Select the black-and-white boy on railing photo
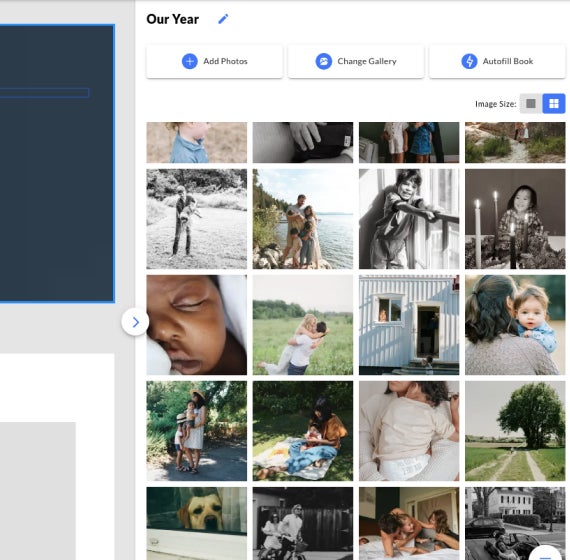Viewport: 570px width, 560px height. [409, 219]
